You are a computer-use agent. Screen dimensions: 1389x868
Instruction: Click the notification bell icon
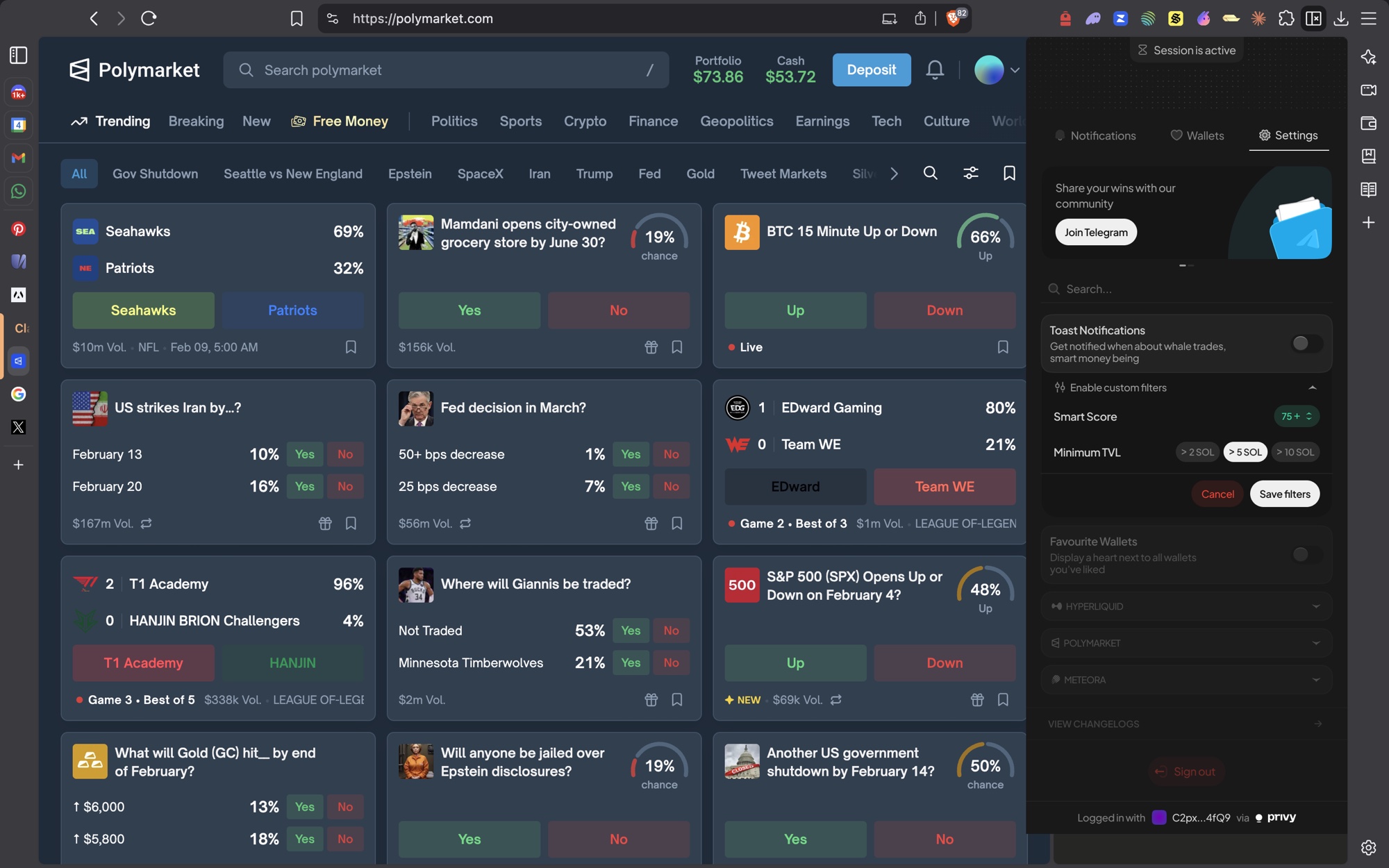(935, 69)
